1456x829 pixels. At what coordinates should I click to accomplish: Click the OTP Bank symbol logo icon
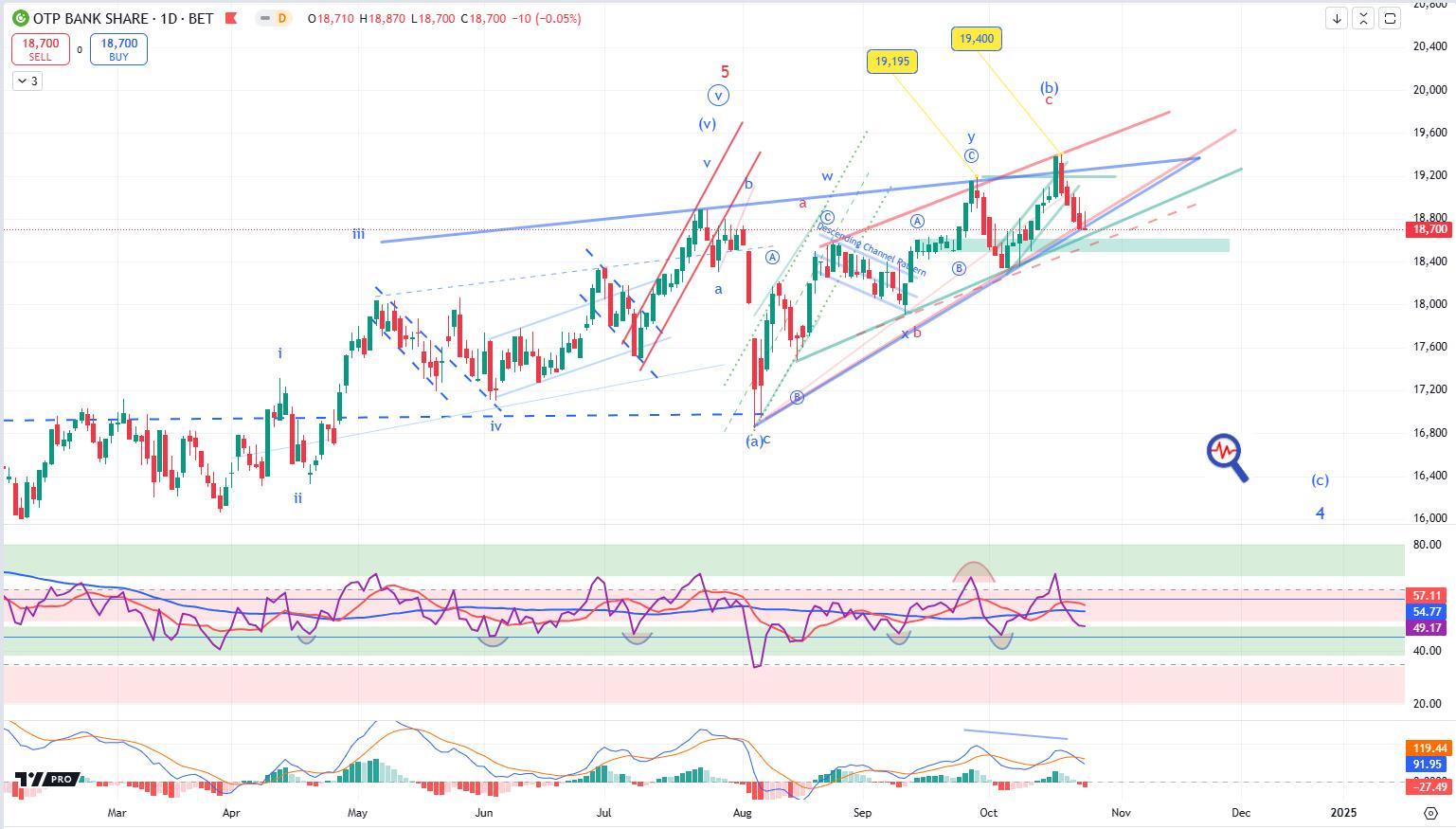20,18
